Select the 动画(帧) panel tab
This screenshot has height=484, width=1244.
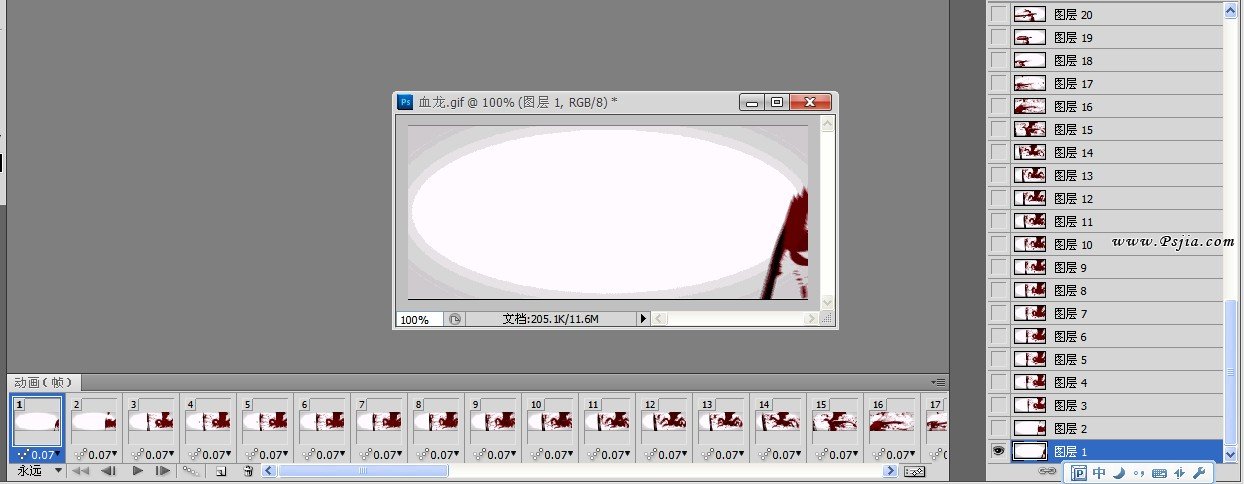44,382
